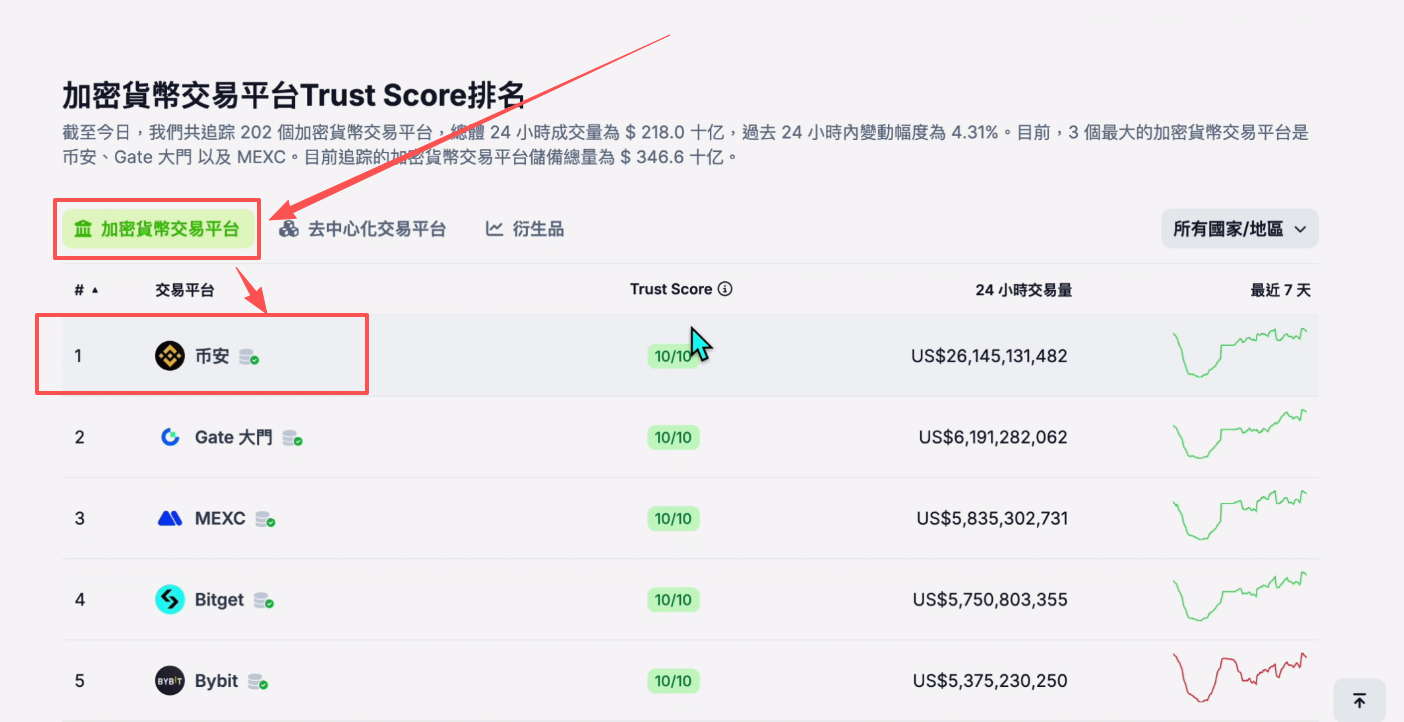
Task: Select the 加密貨幣交易平台 tab
Action: click(157, 229)
